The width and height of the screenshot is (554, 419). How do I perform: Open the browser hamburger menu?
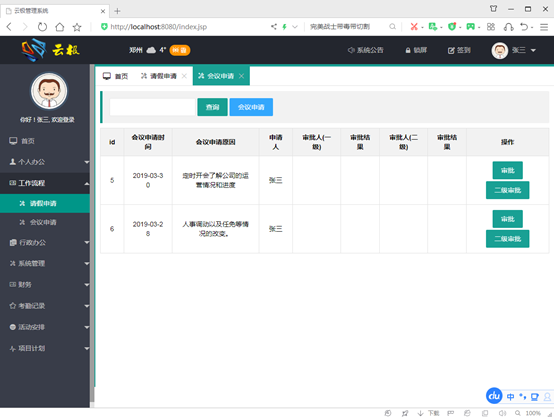544,27
